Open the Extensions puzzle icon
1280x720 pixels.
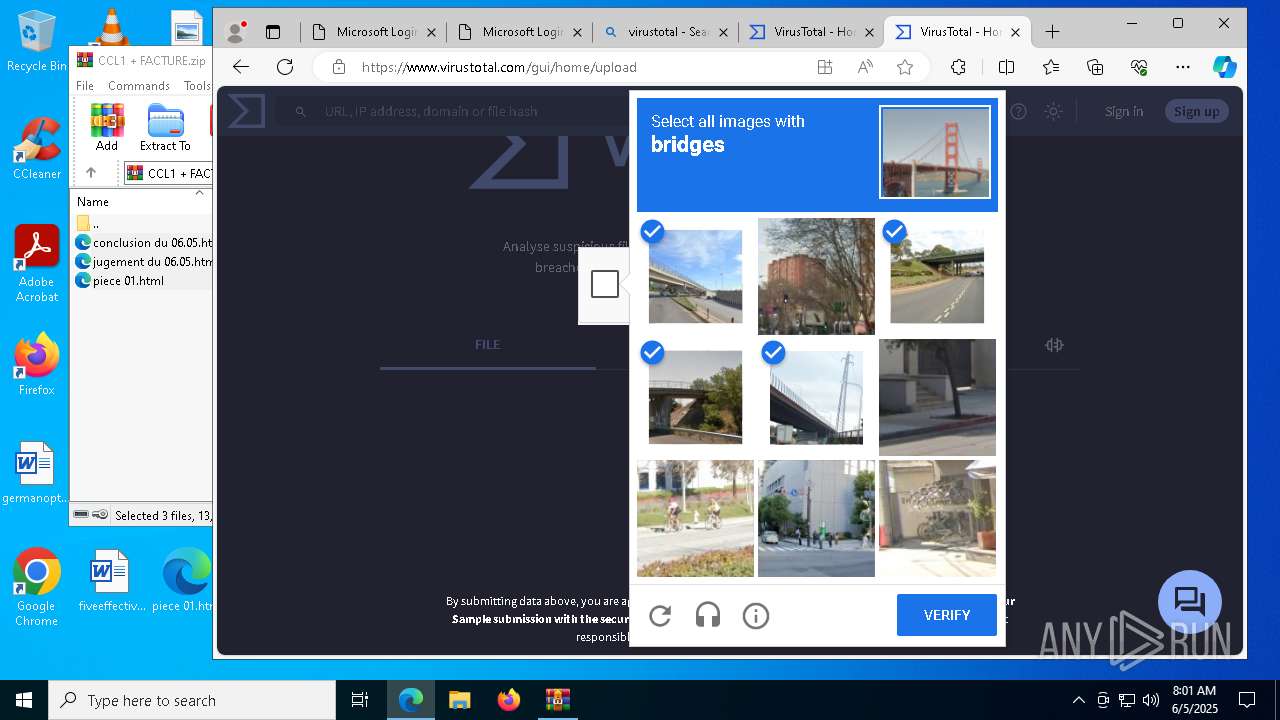click(x=958, y=67)
